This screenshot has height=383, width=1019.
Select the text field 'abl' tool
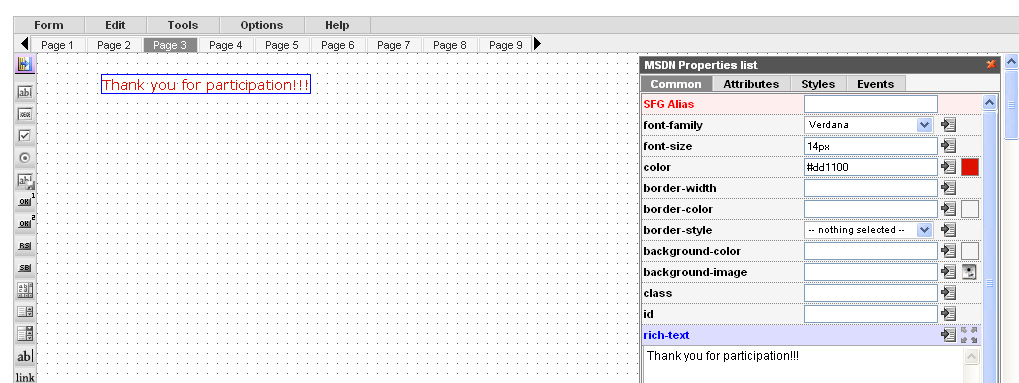point(25,92)
